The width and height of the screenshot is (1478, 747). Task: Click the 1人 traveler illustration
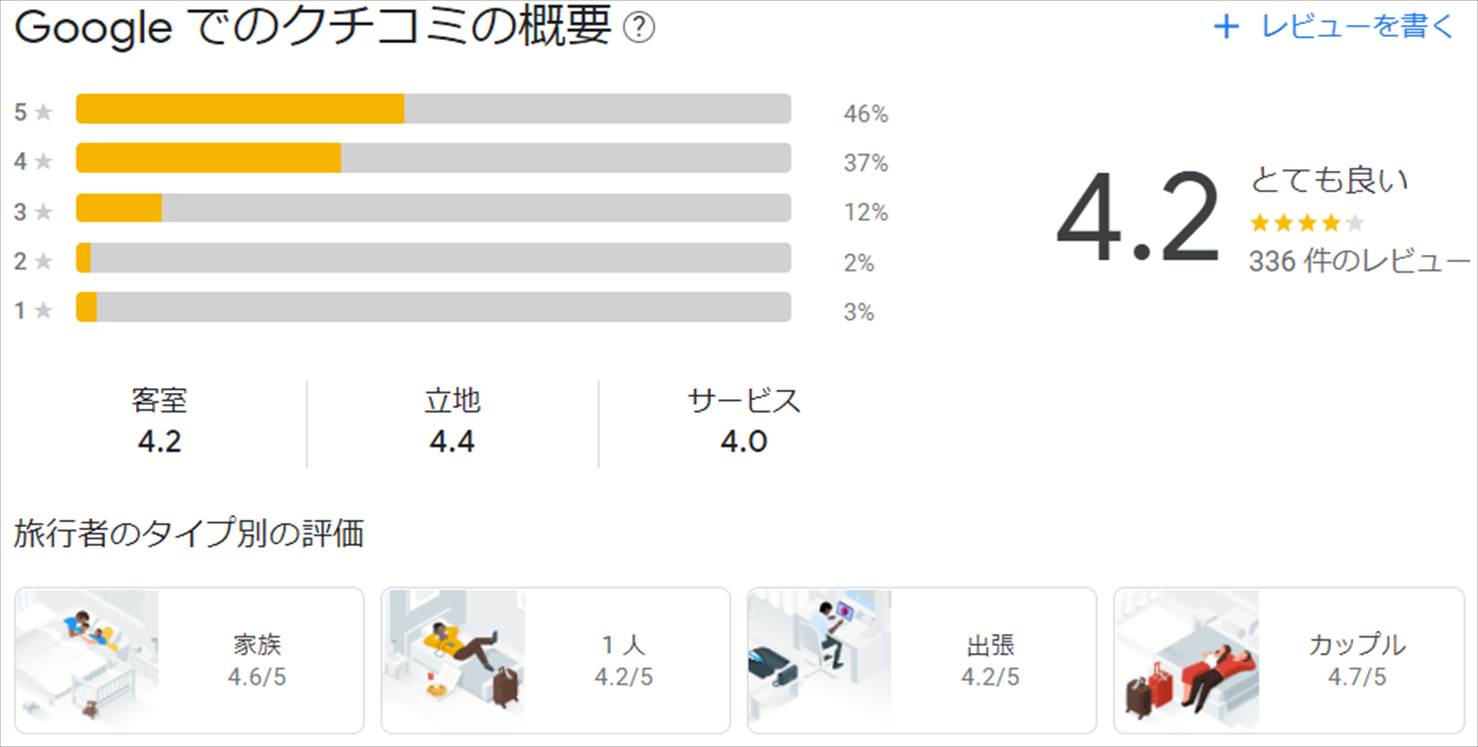(x=453, y=661)
